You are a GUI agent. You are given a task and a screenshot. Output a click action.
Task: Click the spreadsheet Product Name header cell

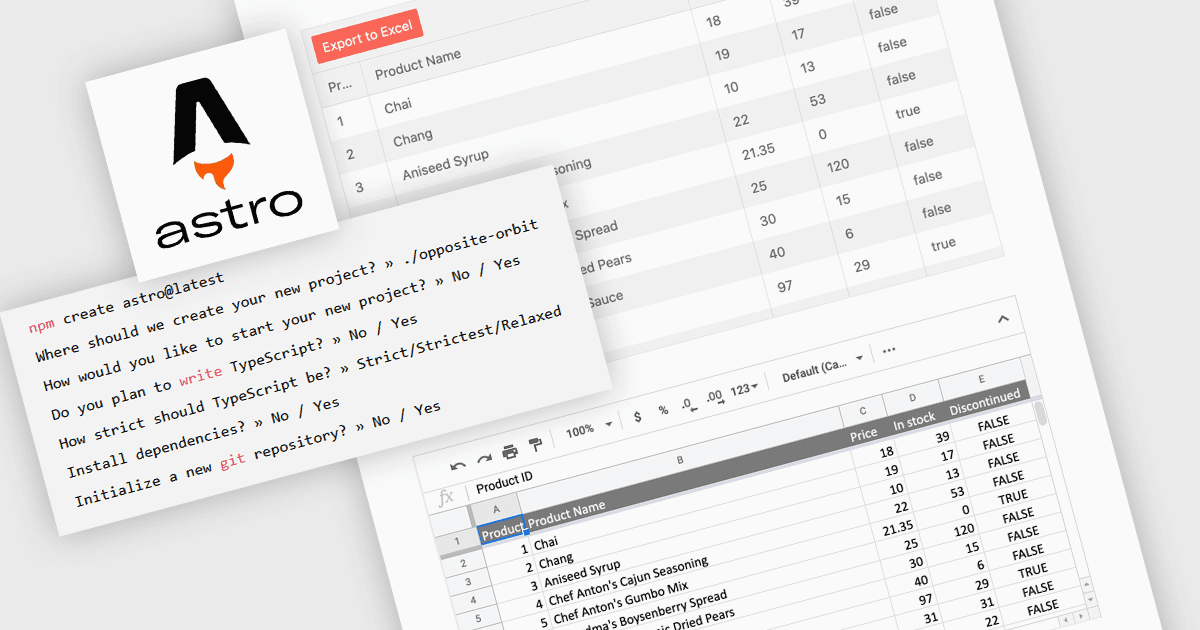click(566, 514)
